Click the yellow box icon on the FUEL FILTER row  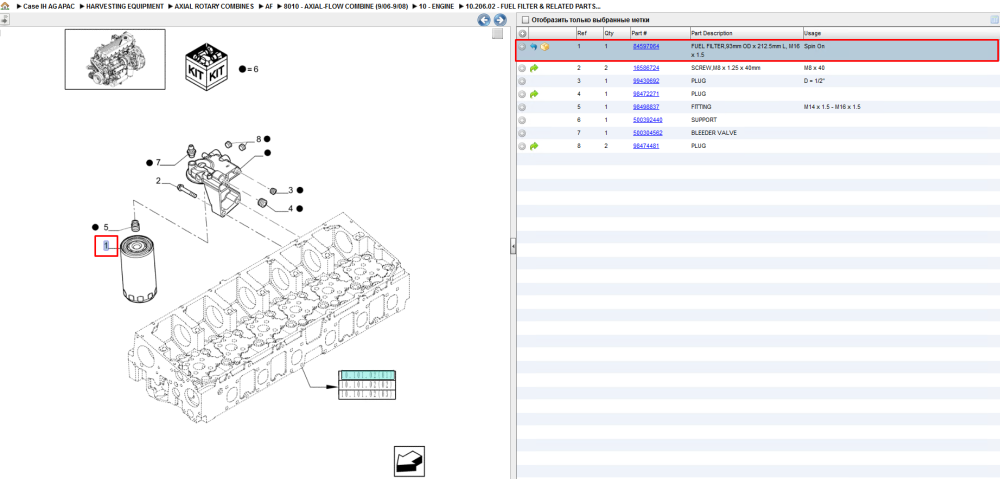pos(545,47)
